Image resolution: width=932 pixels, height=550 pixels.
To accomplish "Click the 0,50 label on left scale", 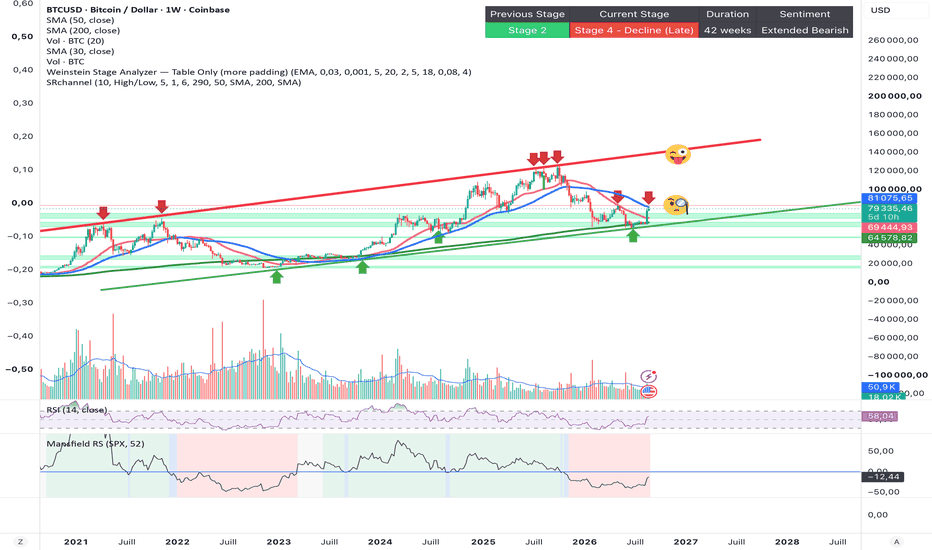I will 23,36.
